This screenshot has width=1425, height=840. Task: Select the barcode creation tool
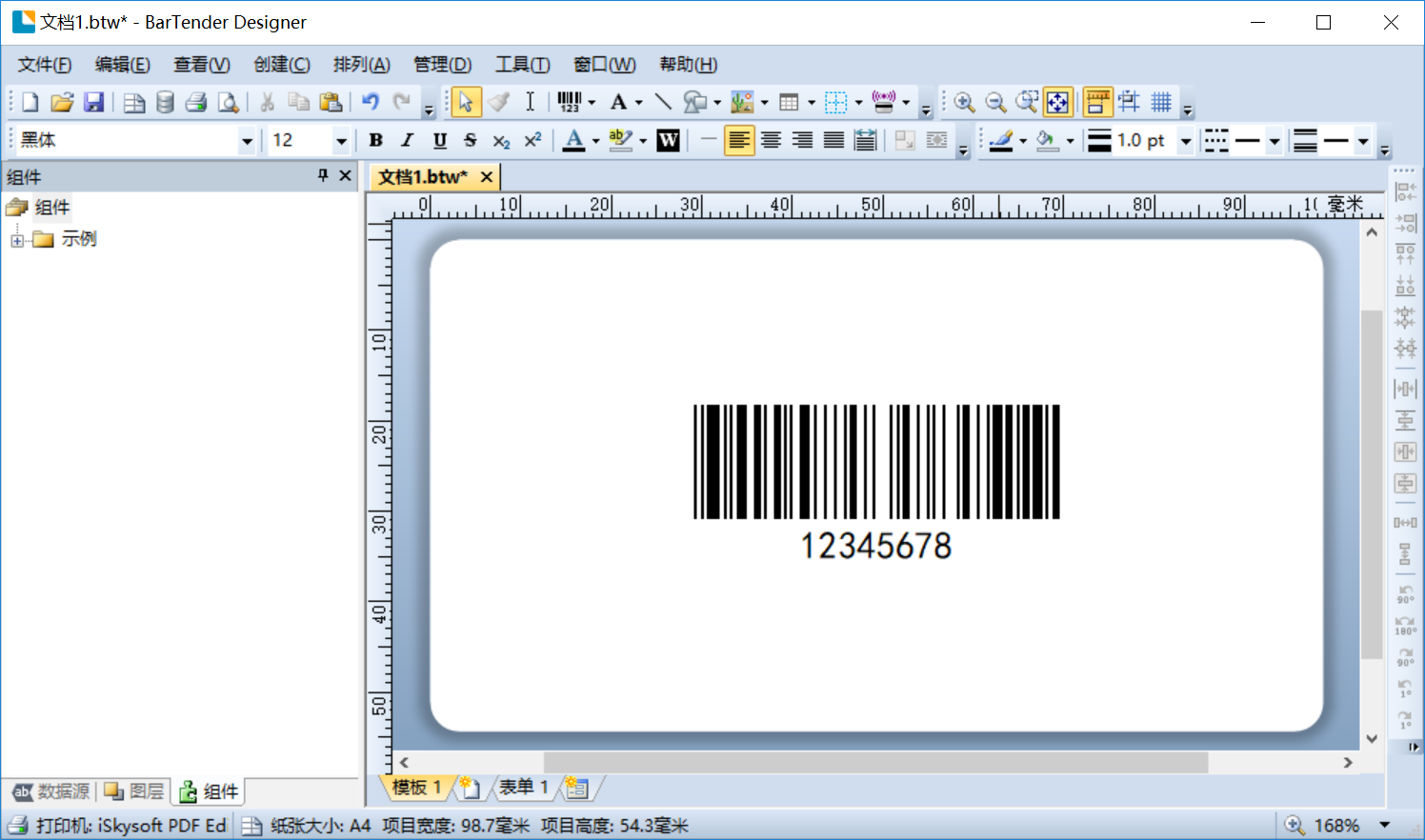click(x=569, y=102)
